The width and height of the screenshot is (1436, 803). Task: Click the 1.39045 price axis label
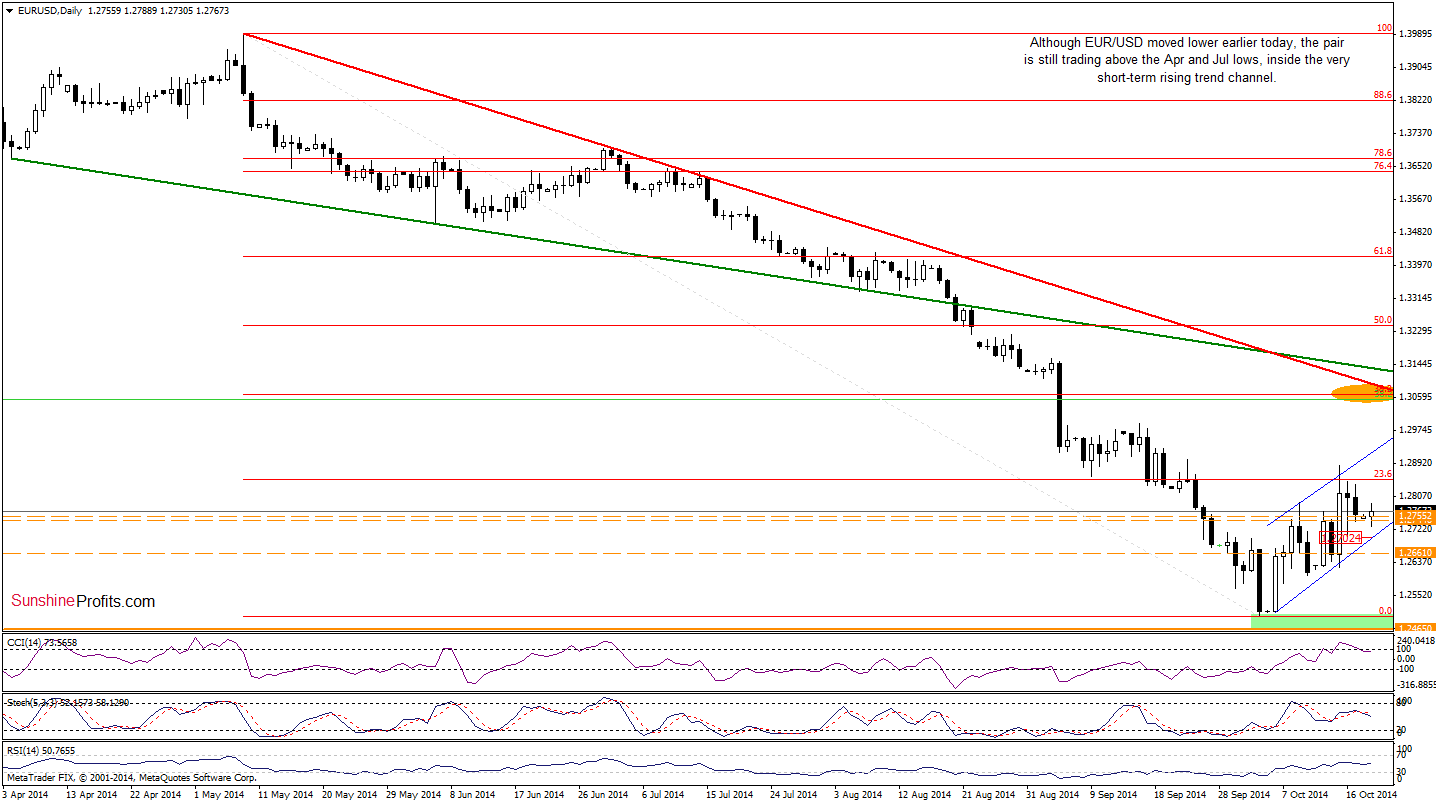[1414, 68]
